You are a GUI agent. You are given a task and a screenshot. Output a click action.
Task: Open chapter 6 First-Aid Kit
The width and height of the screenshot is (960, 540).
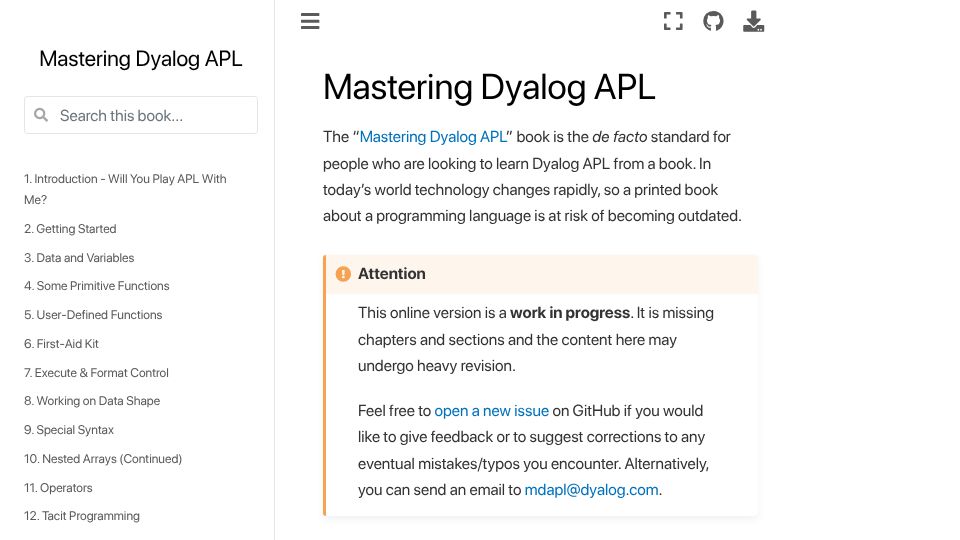click(x=61, y=344)
